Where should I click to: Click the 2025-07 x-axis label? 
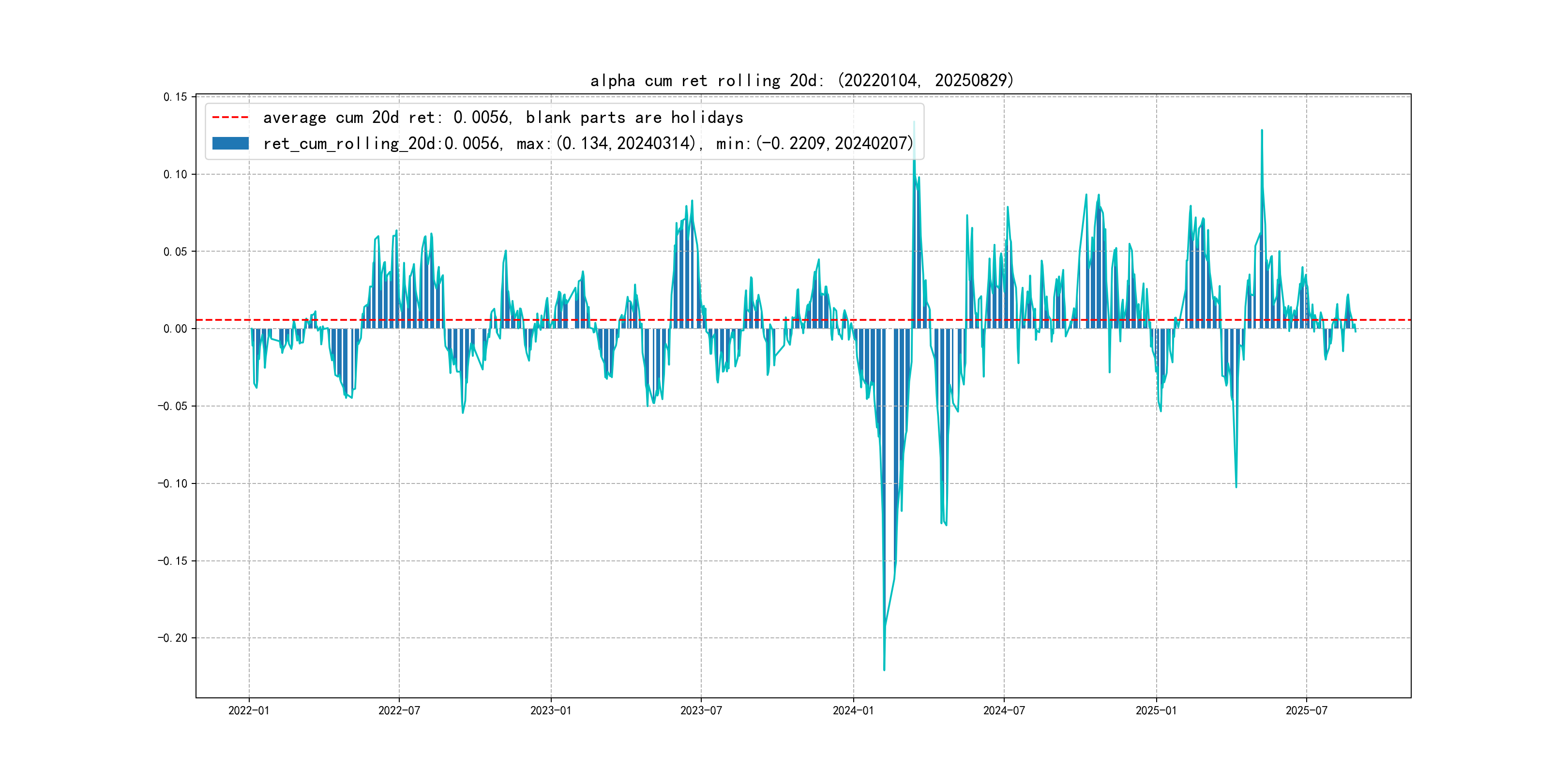1306,710
